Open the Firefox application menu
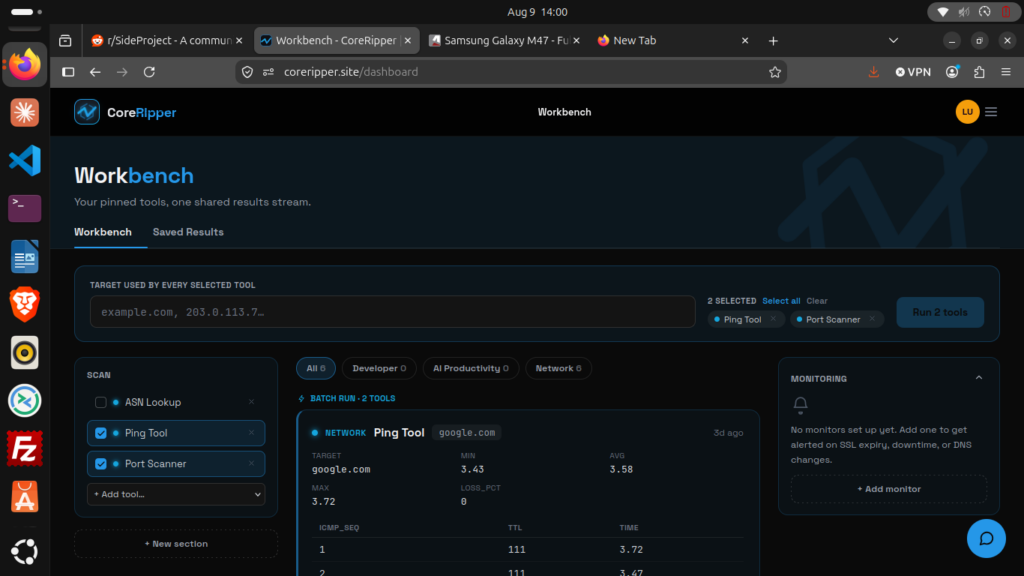Screen dimensions: 1024x576 tap(1006, 72)
